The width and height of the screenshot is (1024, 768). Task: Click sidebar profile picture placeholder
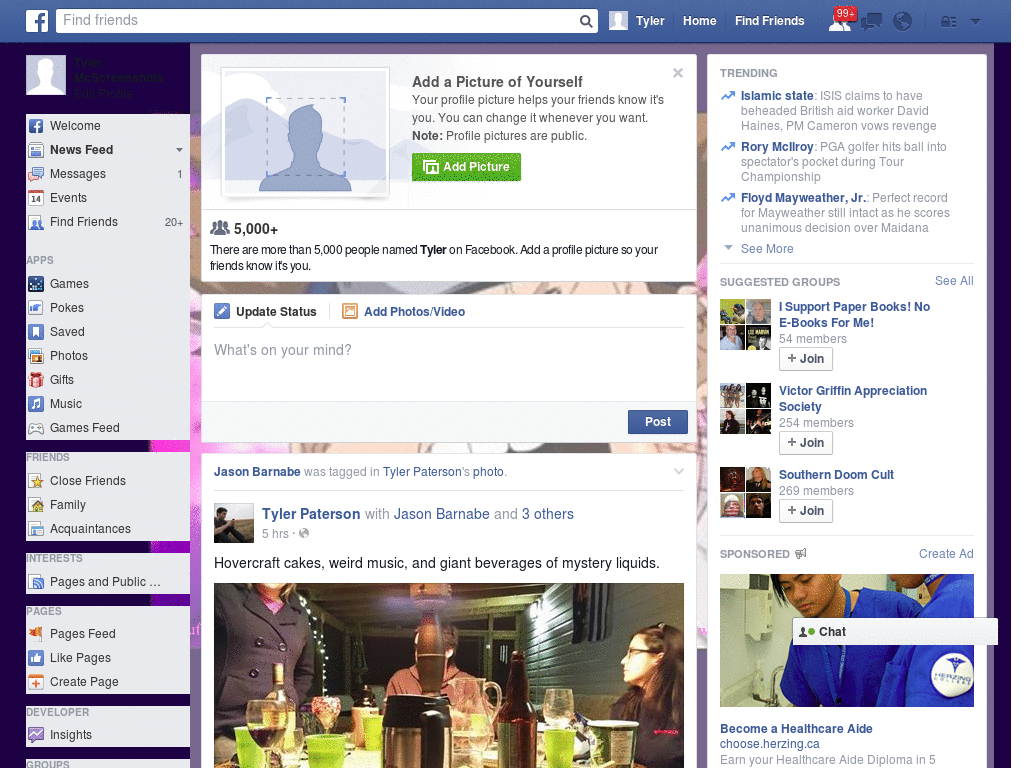coord(46,75)
